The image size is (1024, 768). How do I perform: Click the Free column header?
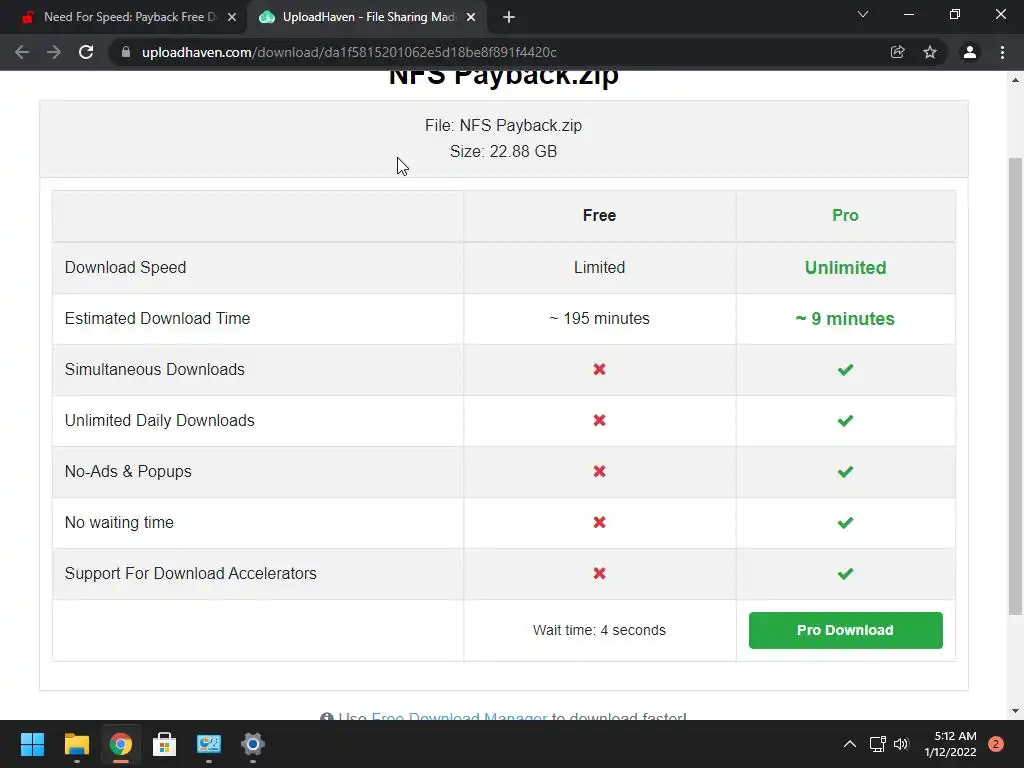600,216
